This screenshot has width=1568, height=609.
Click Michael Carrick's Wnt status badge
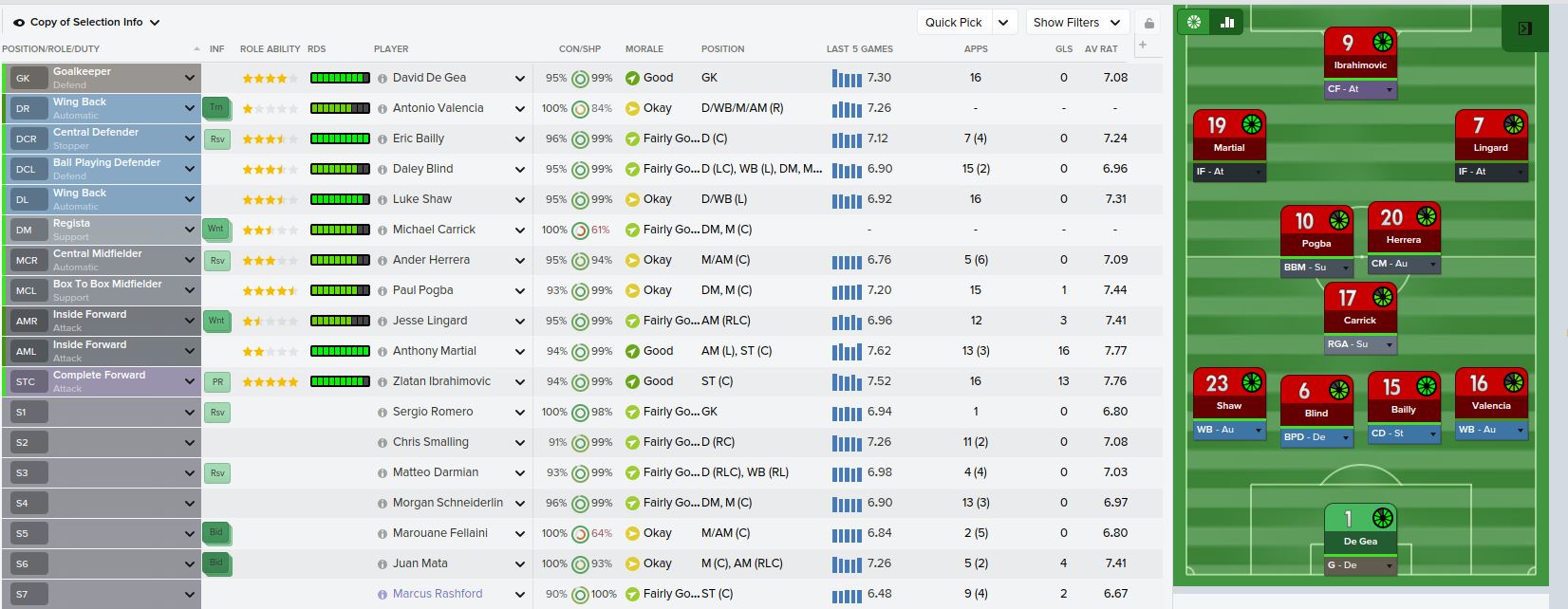coord(216,230)
